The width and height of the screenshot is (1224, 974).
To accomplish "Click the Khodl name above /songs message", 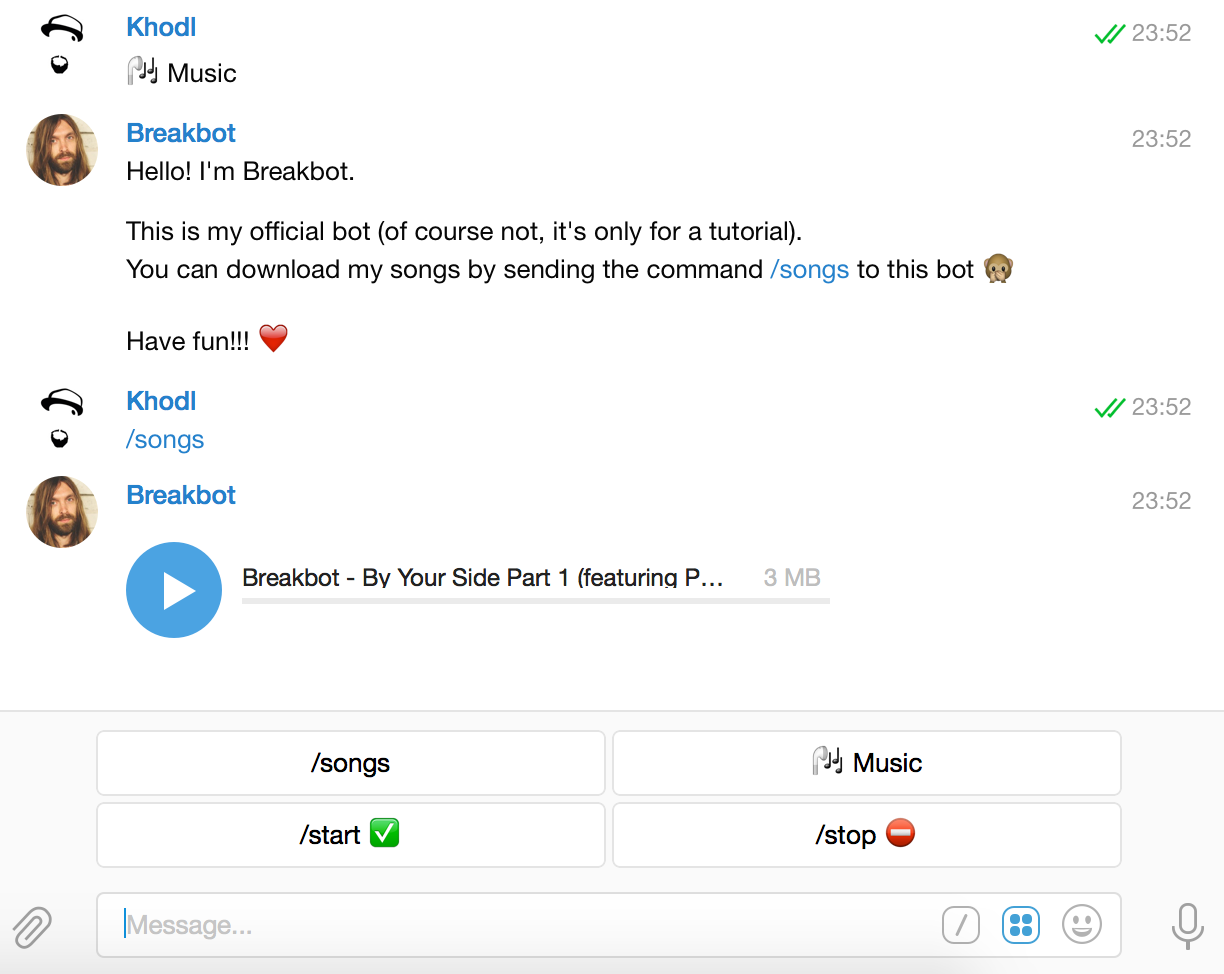I will click(x=161, y=401).
